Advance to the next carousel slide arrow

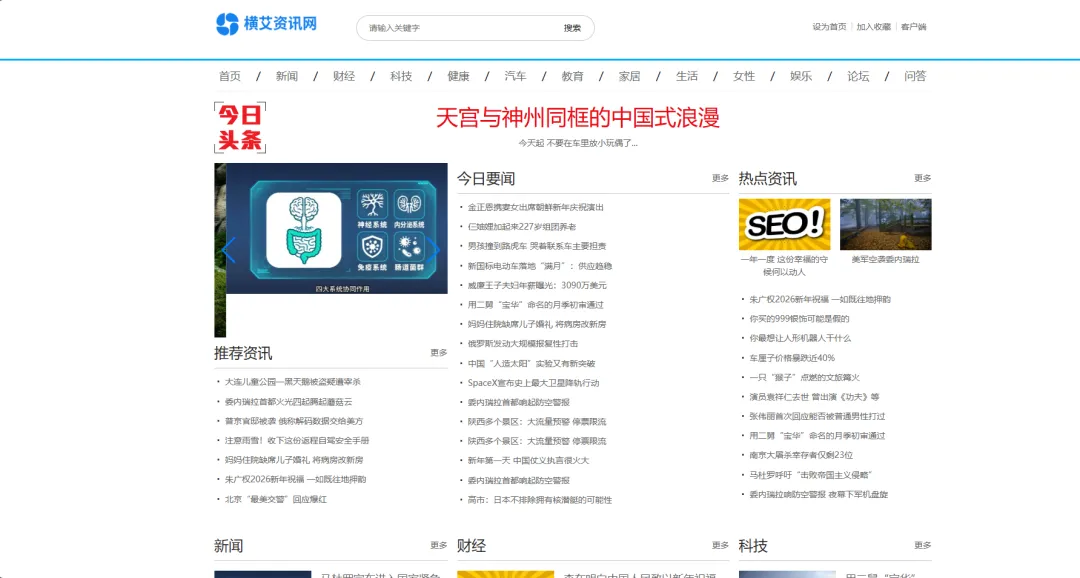[x=433, y=249]
